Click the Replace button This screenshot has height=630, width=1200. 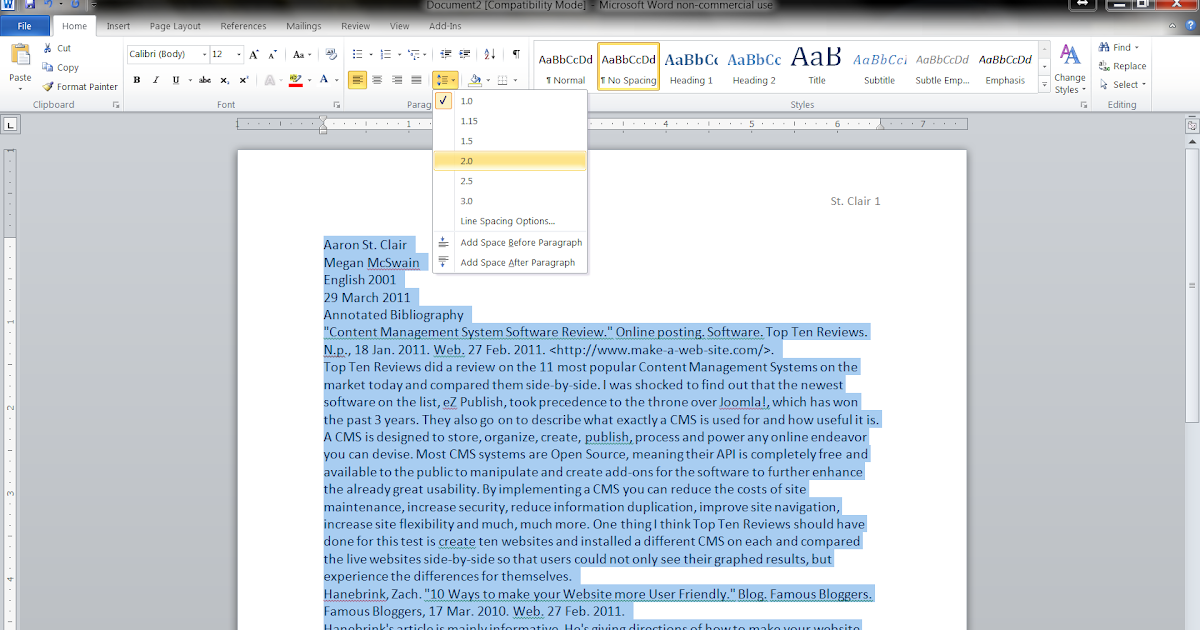tap(1122, 66)
